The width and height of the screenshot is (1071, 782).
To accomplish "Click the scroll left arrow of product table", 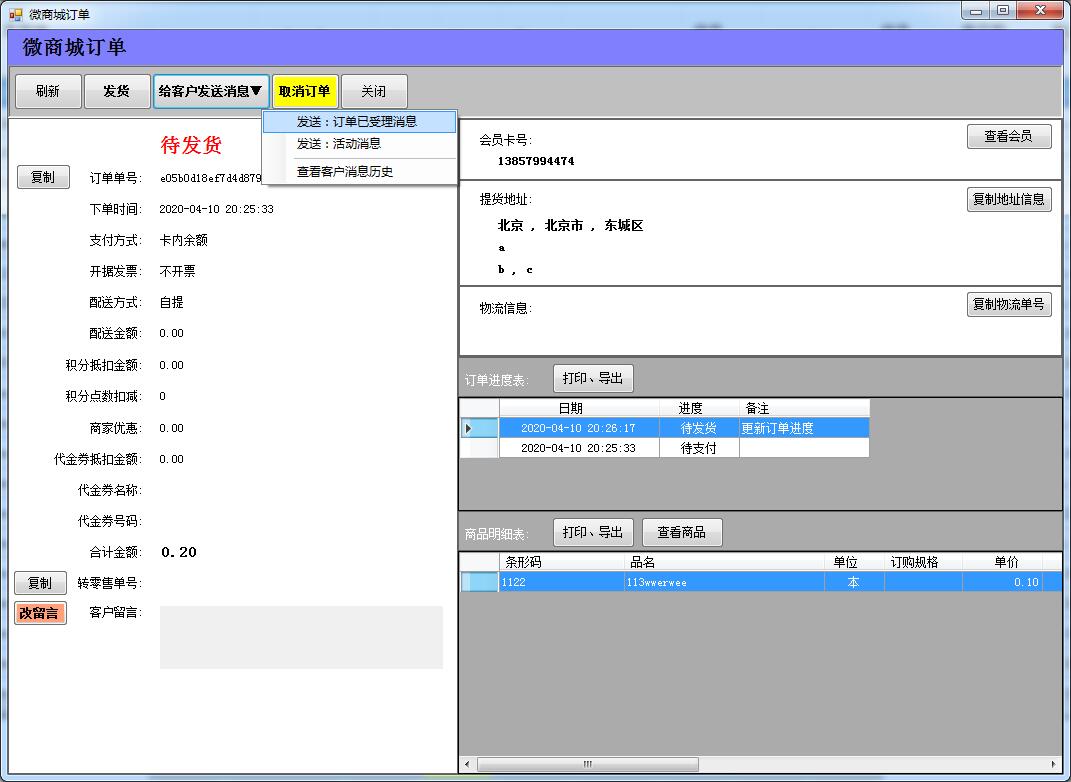I will coord(467,764).
